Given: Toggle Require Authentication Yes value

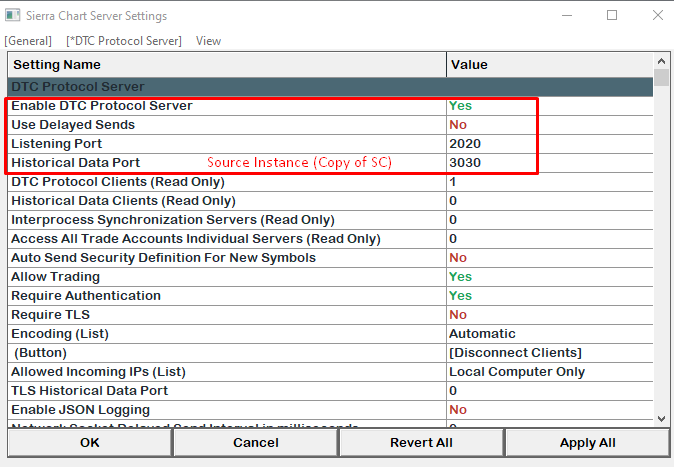Looking at the screenshot, I should [460, 295].
